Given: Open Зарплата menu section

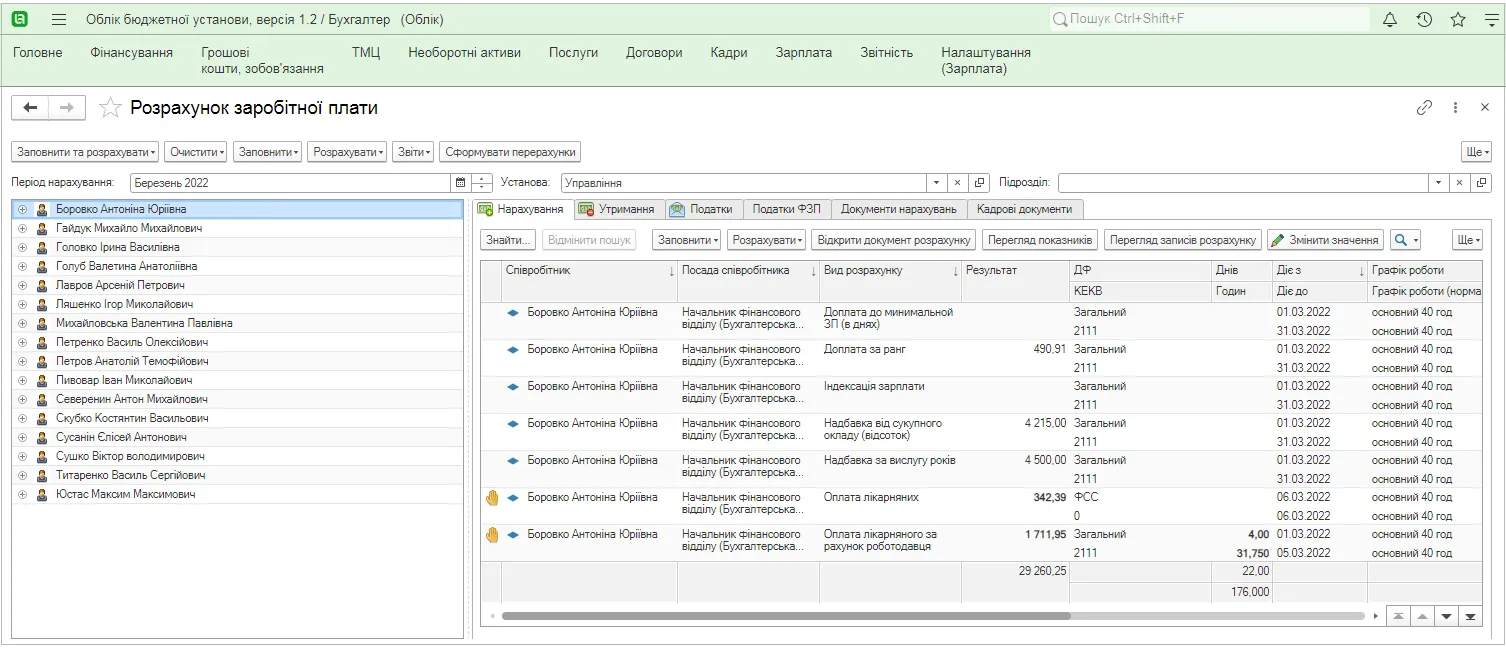Looking at the screenshot, I should 803,52.
